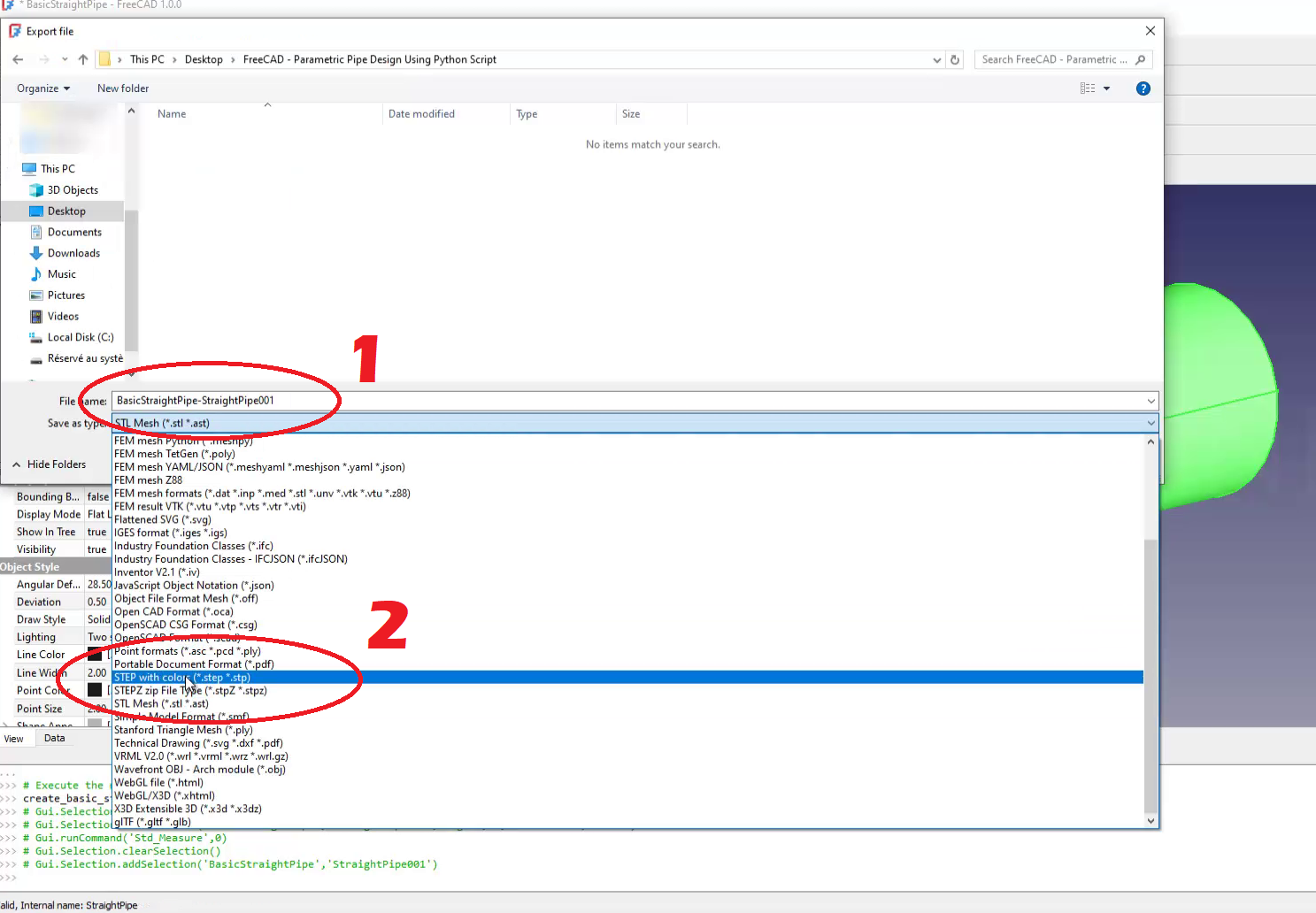Collapse with Hide Folders
The image size is (1316, 913).
tap(50, 464)
